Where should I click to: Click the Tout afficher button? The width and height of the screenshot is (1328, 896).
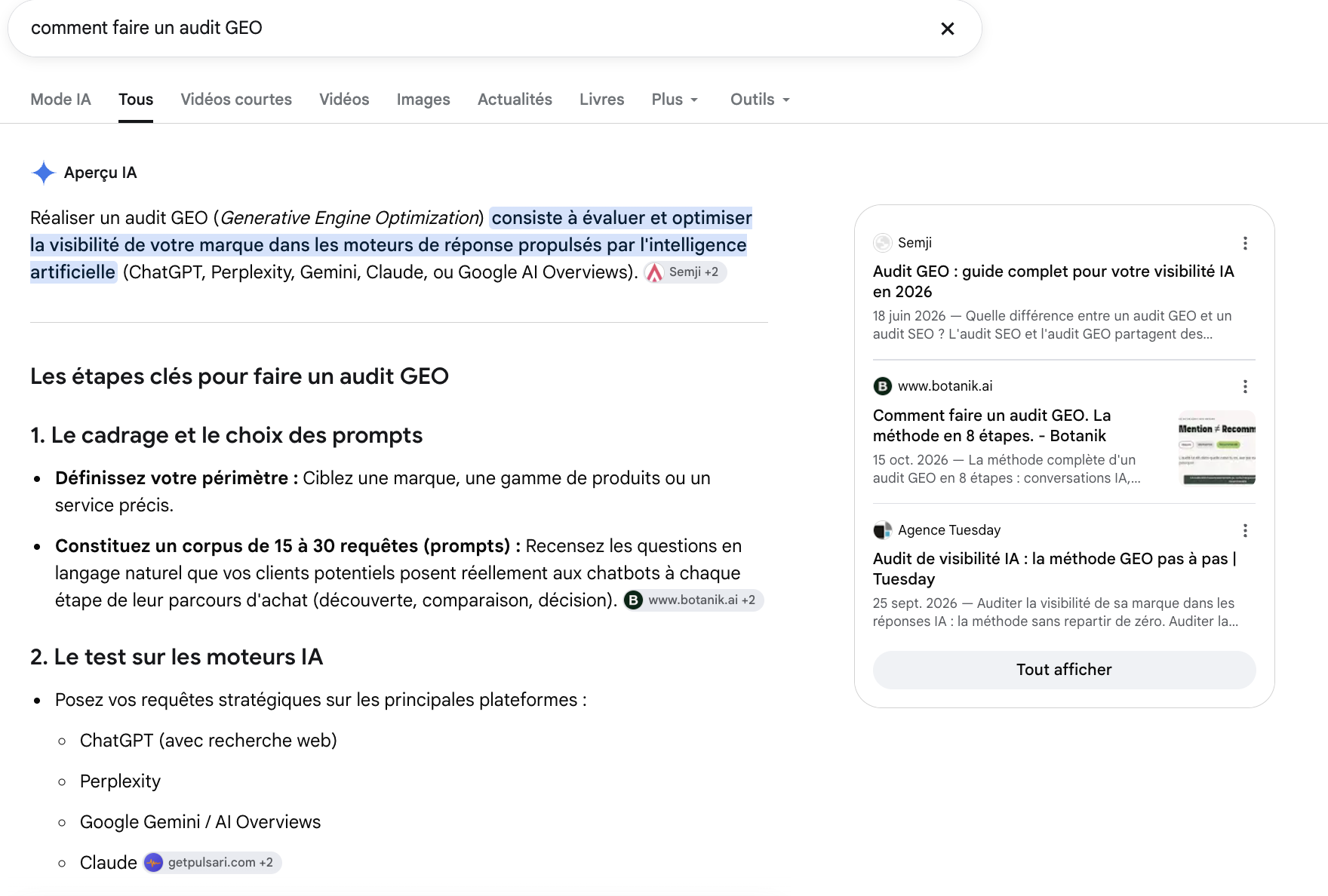point(1064,670)
